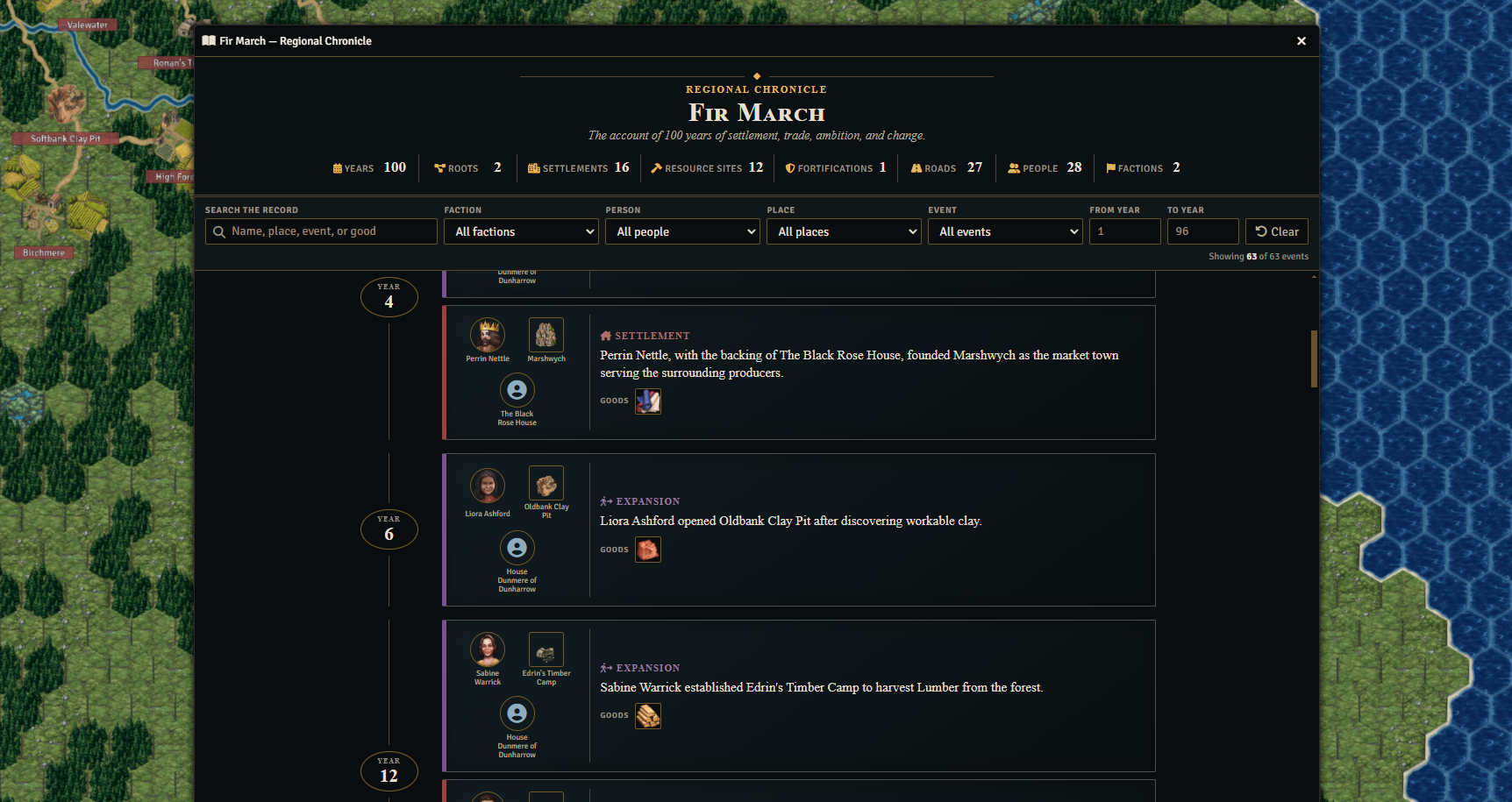
Task: Click Liora Ashford's portrait icon
Action: tap(488, 486)
